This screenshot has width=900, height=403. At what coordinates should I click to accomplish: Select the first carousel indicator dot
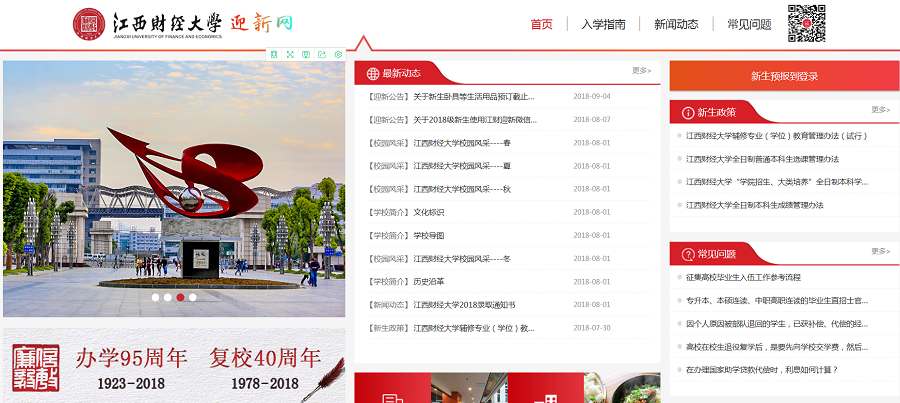point(155,297)
